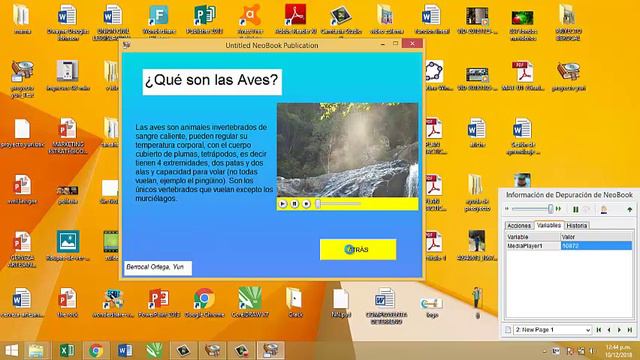Screen dimensions: 640x360
Task: Open the Camtasia Studio desktop shortcut
Action: (341, 20)
